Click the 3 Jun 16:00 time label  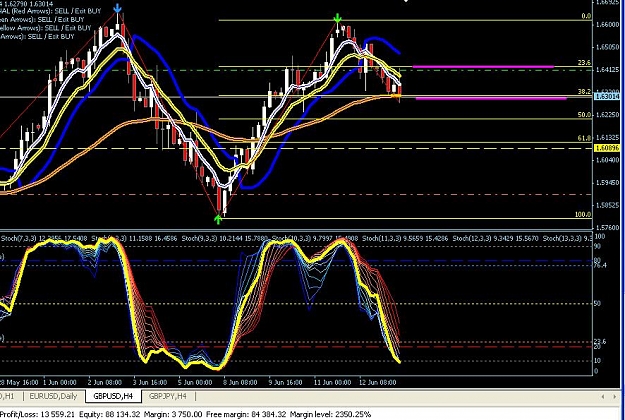click(x=150, y=383)
